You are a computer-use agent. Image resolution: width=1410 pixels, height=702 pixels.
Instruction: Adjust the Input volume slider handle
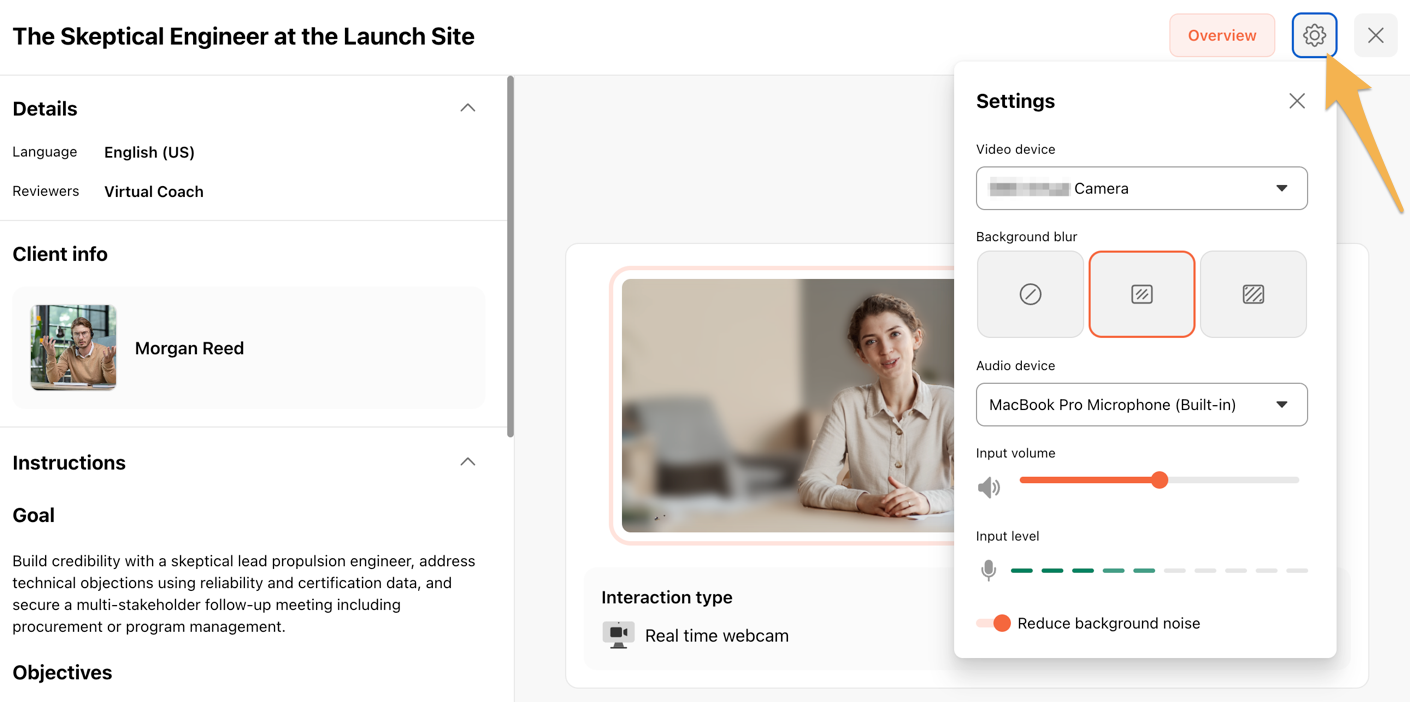pyautogui.click(x=1159, y=480)
